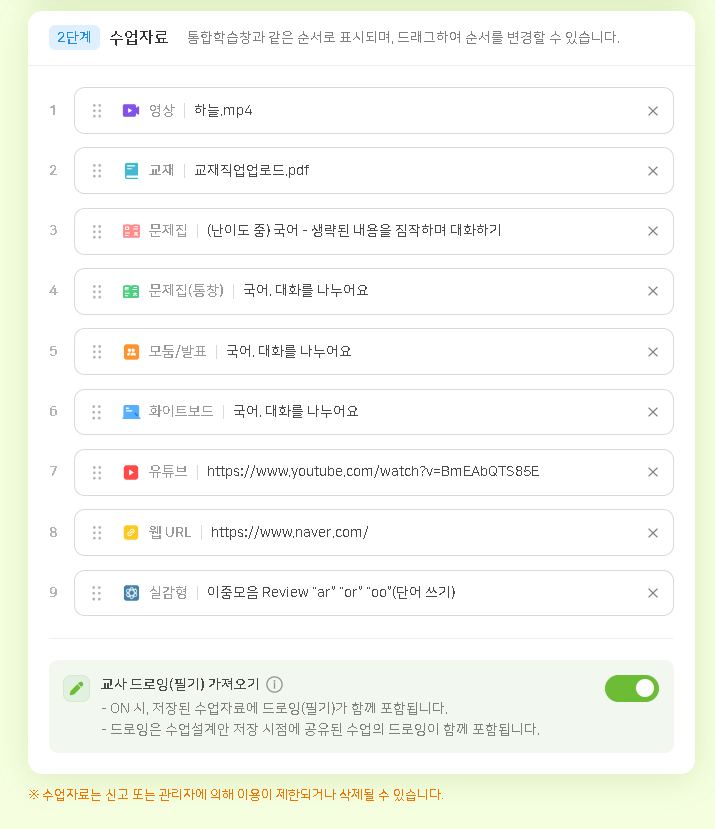Click the yellow 웹 URL link icon
The width and height of the screenshot is (715, 829).
pyautogui.click(x=131, y=532)
